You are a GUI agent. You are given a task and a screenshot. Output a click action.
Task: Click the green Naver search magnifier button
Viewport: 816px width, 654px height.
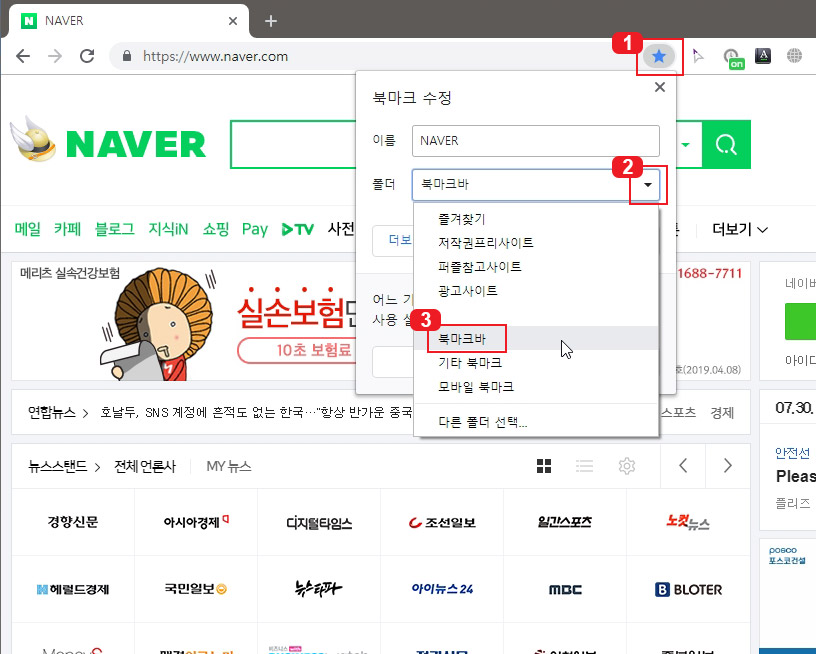click(x=726, y=144)
